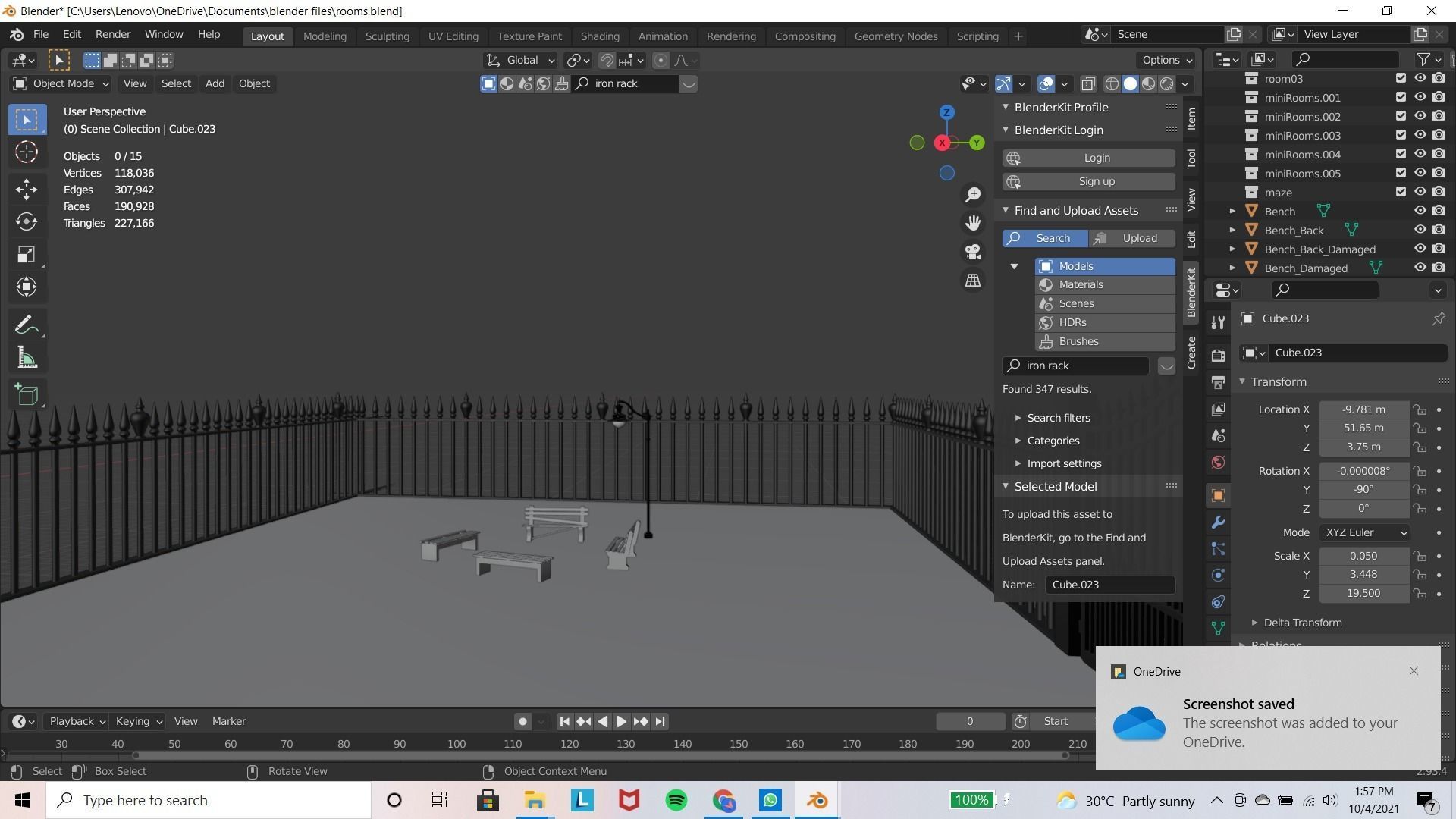The width and height of the screenshot is (1456, 819).
Task: Click the BlenderKit iron rack search field
Action: coord(1075,366)
